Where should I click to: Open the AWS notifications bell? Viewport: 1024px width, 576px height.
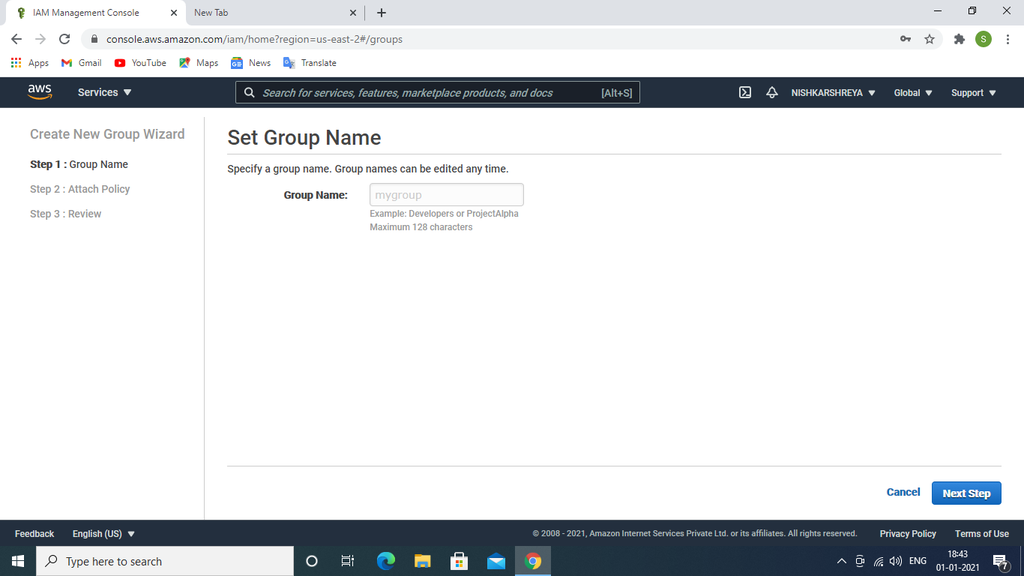pyautogui.click(x=771, y=92)
